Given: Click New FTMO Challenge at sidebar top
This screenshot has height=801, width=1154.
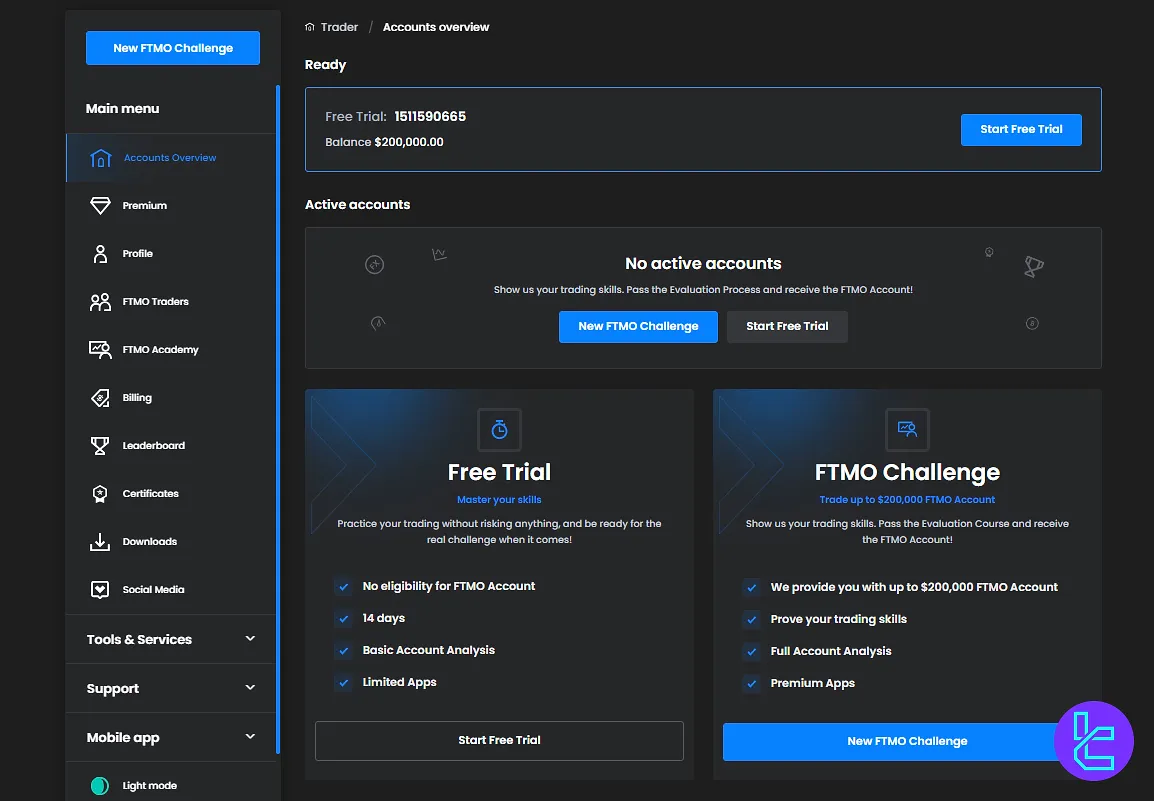Looking at the screenshot, I should [x=173, y=48].
